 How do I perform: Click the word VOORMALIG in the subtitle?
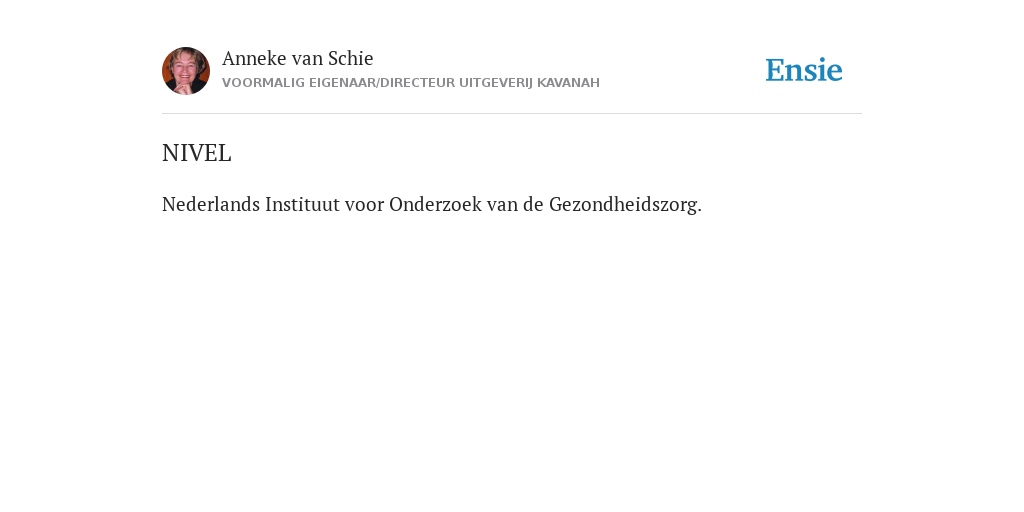tap(263, 83)
